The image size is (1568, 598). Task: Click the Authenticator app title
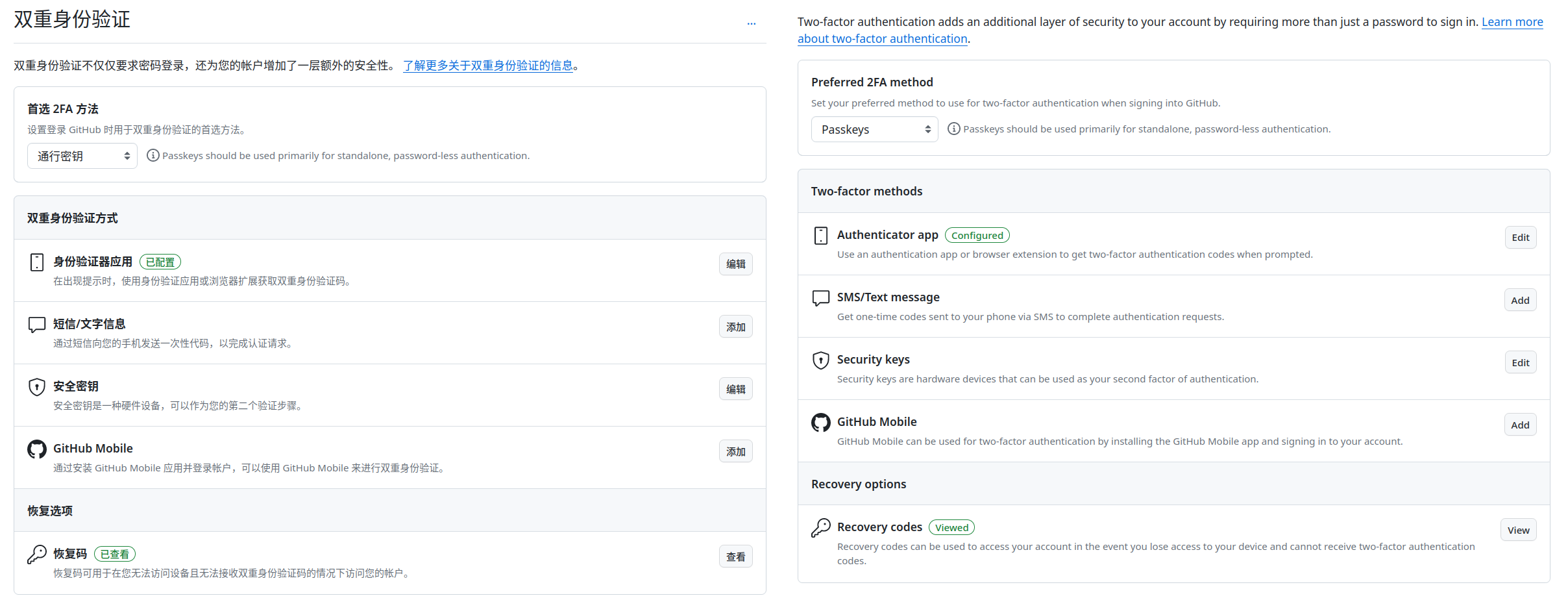[888, 235]
